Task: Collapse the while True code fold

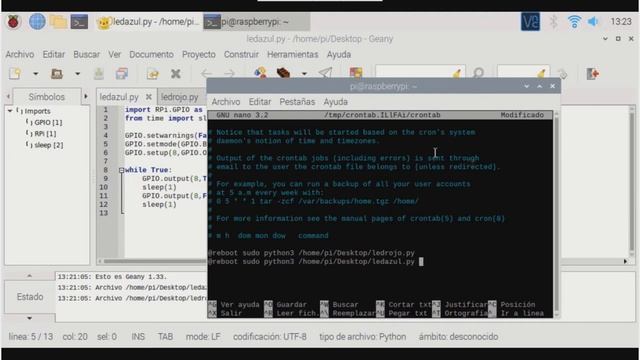Action: [x=121, y=170]
